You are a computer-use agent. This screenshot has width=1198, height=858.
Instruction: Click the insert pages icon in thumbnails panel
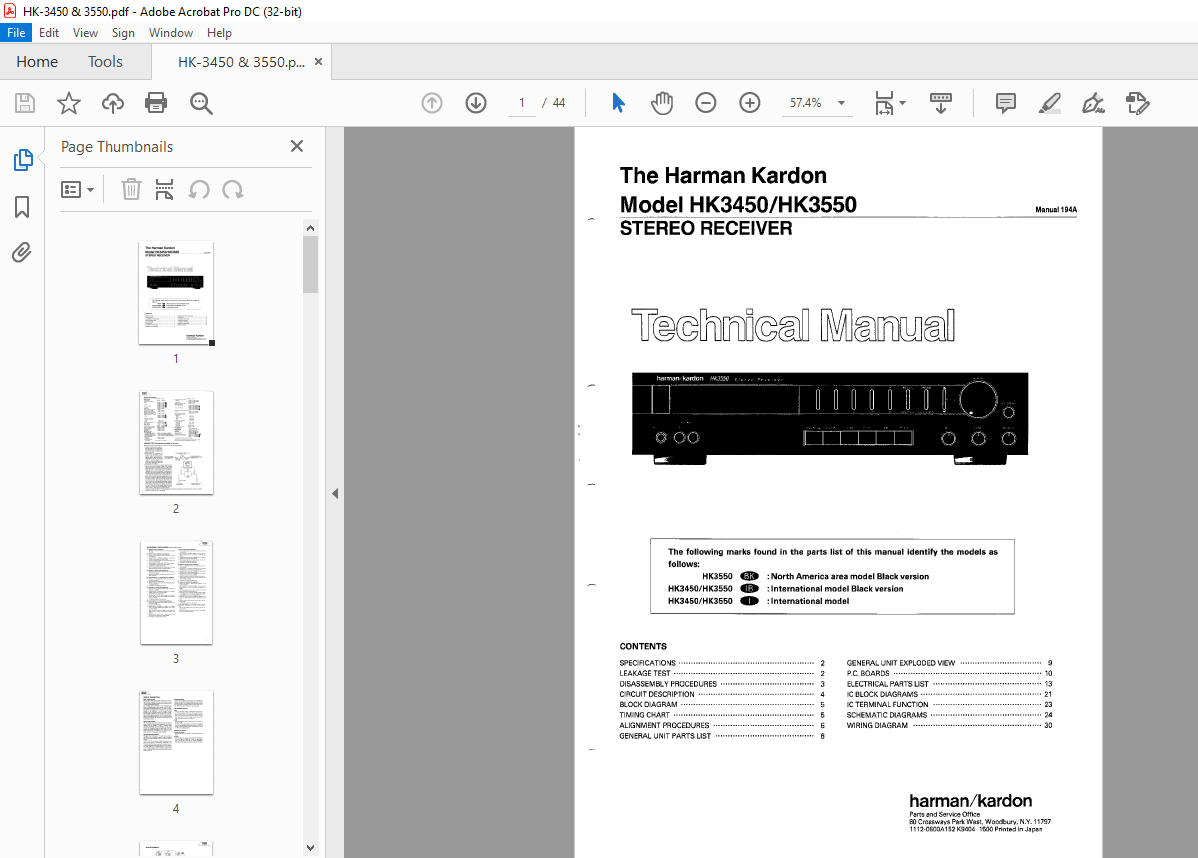click(x=164, y=189)
